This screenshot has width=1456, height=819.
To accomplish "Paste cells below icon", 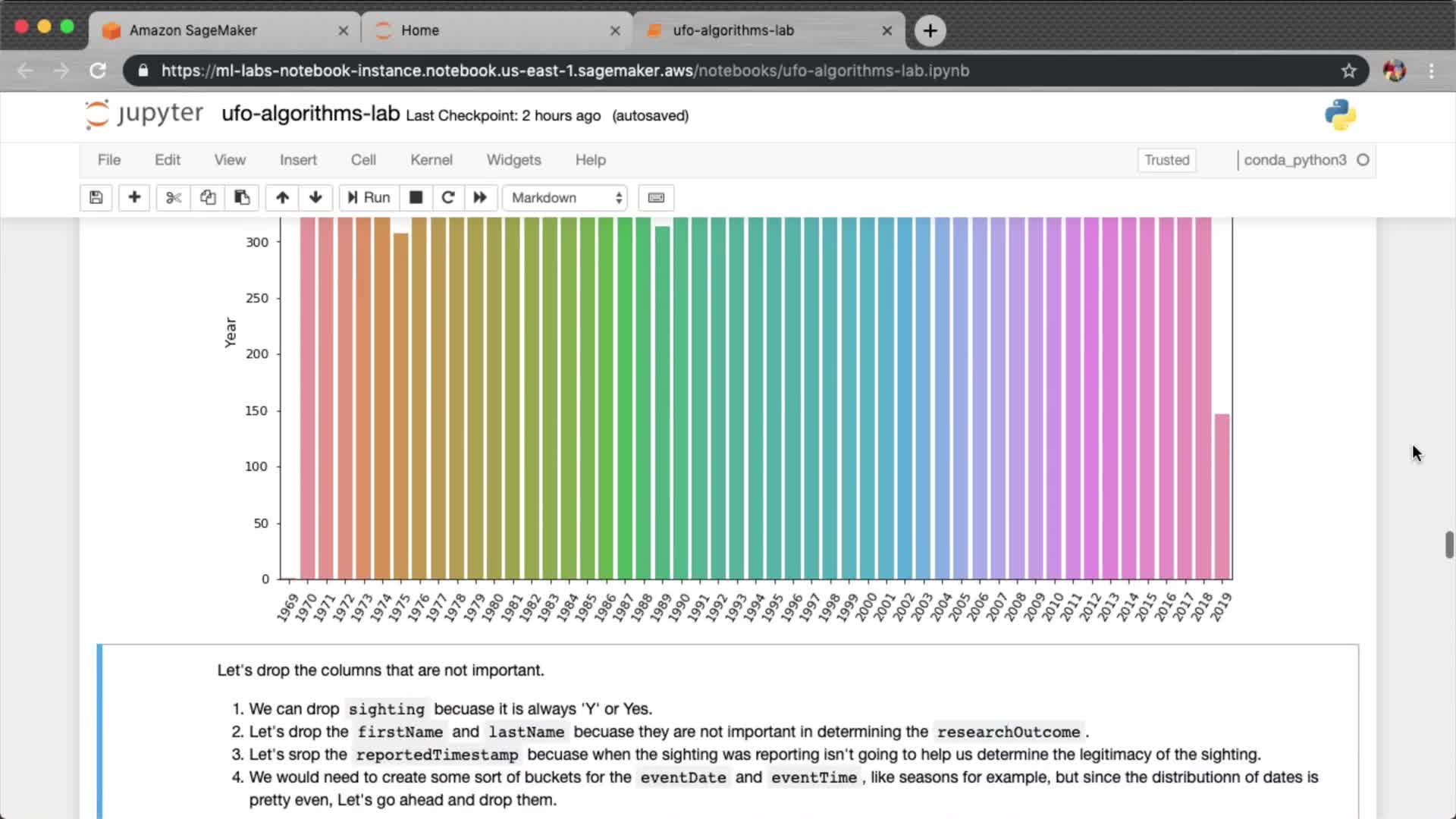I will pyautogui.click(x=242, y=198).
